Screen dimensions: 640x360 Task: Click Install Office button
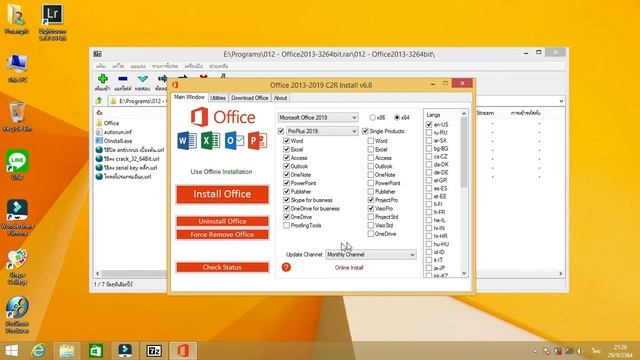click(222, 194)
